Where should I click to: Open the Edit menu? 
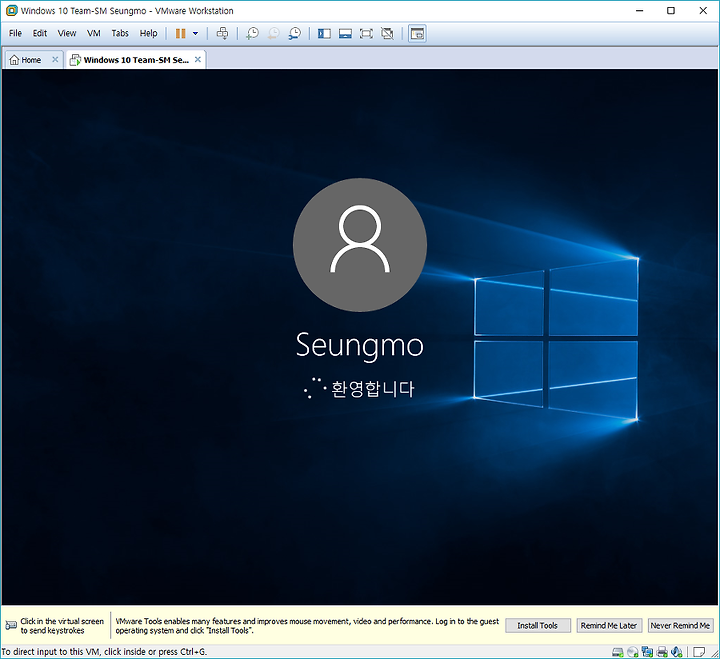pos(39,33)
